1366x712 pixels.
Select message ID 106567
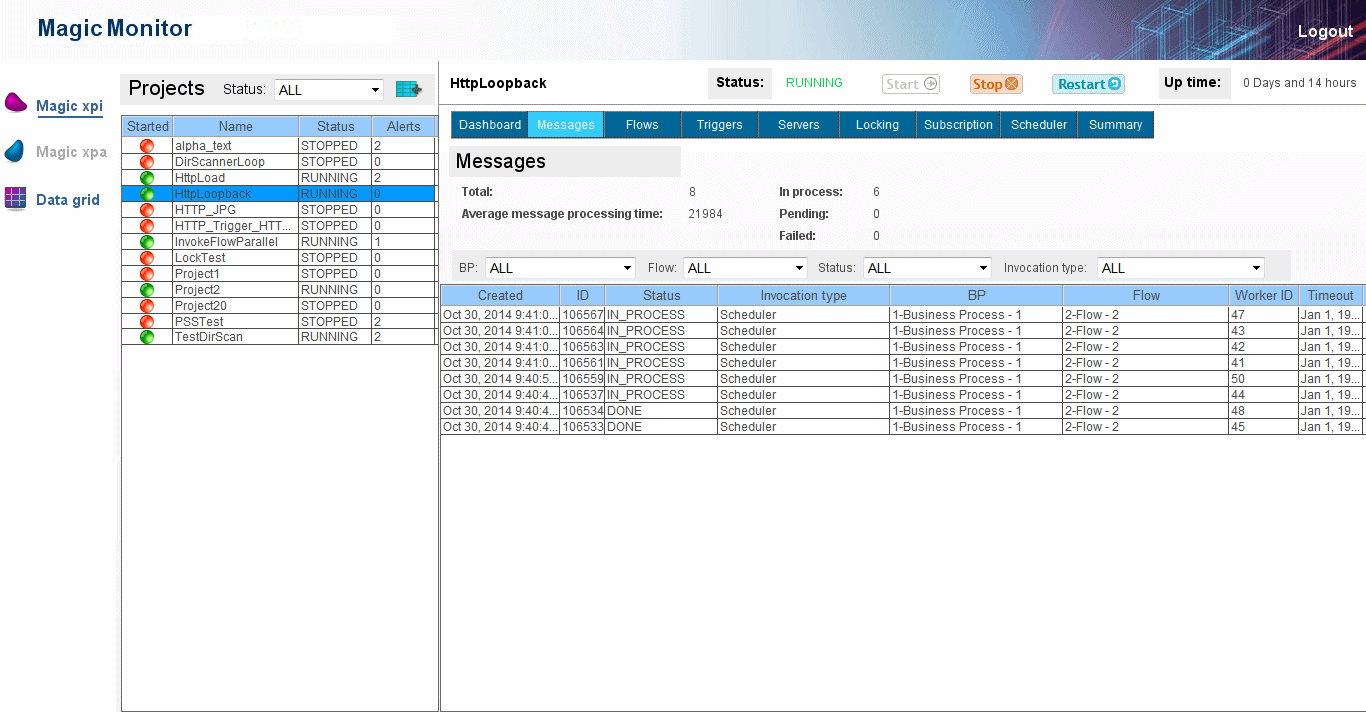point(582,315)
